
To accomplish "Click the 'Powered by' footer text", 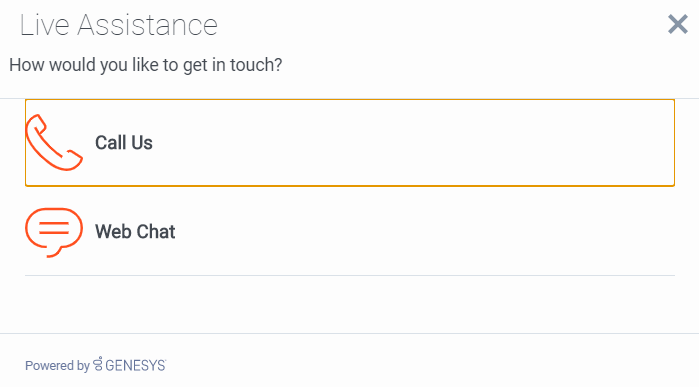I will point(58,366).
